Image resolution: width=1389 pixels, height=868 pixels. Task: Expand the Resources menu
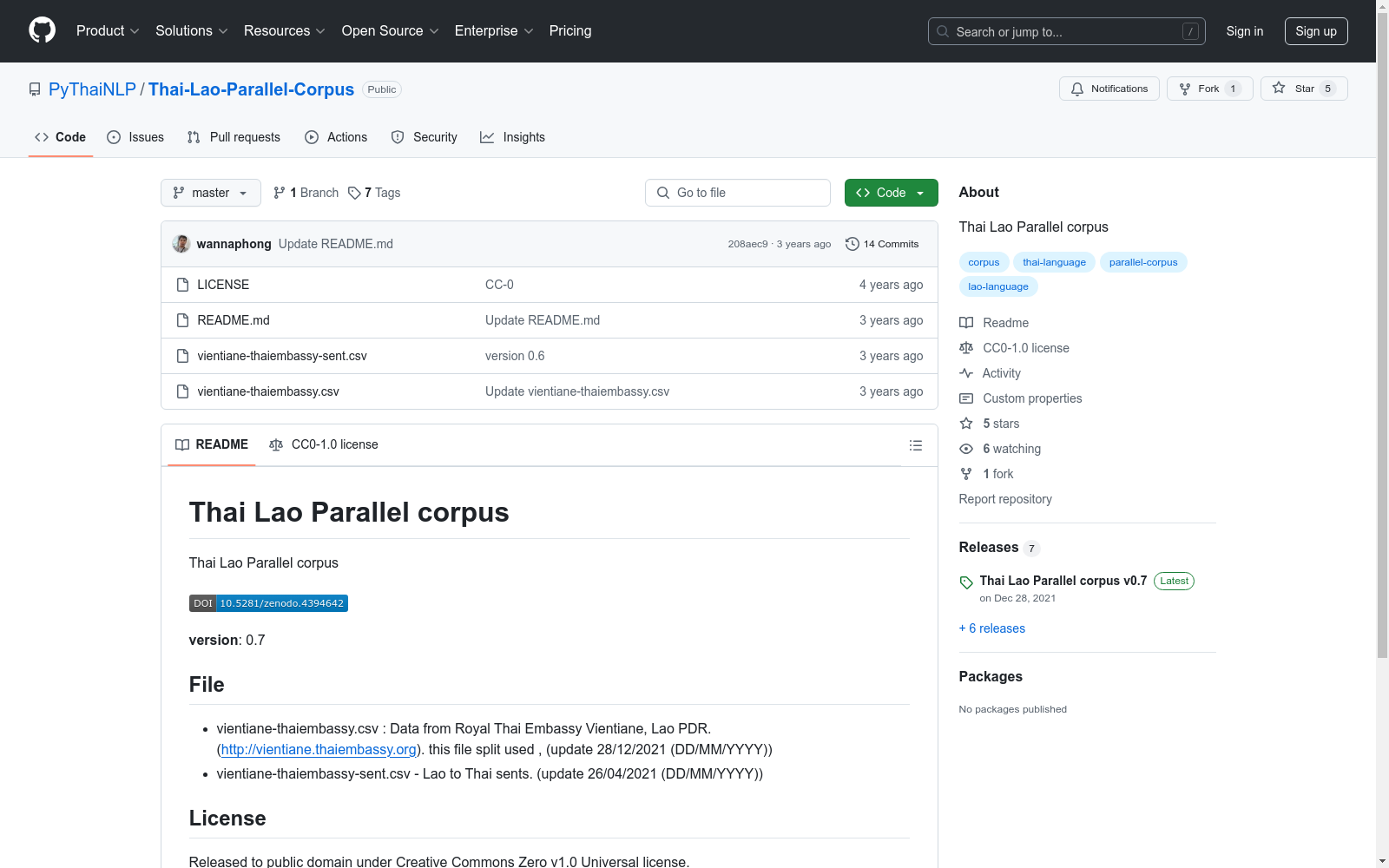pos(285,31)
